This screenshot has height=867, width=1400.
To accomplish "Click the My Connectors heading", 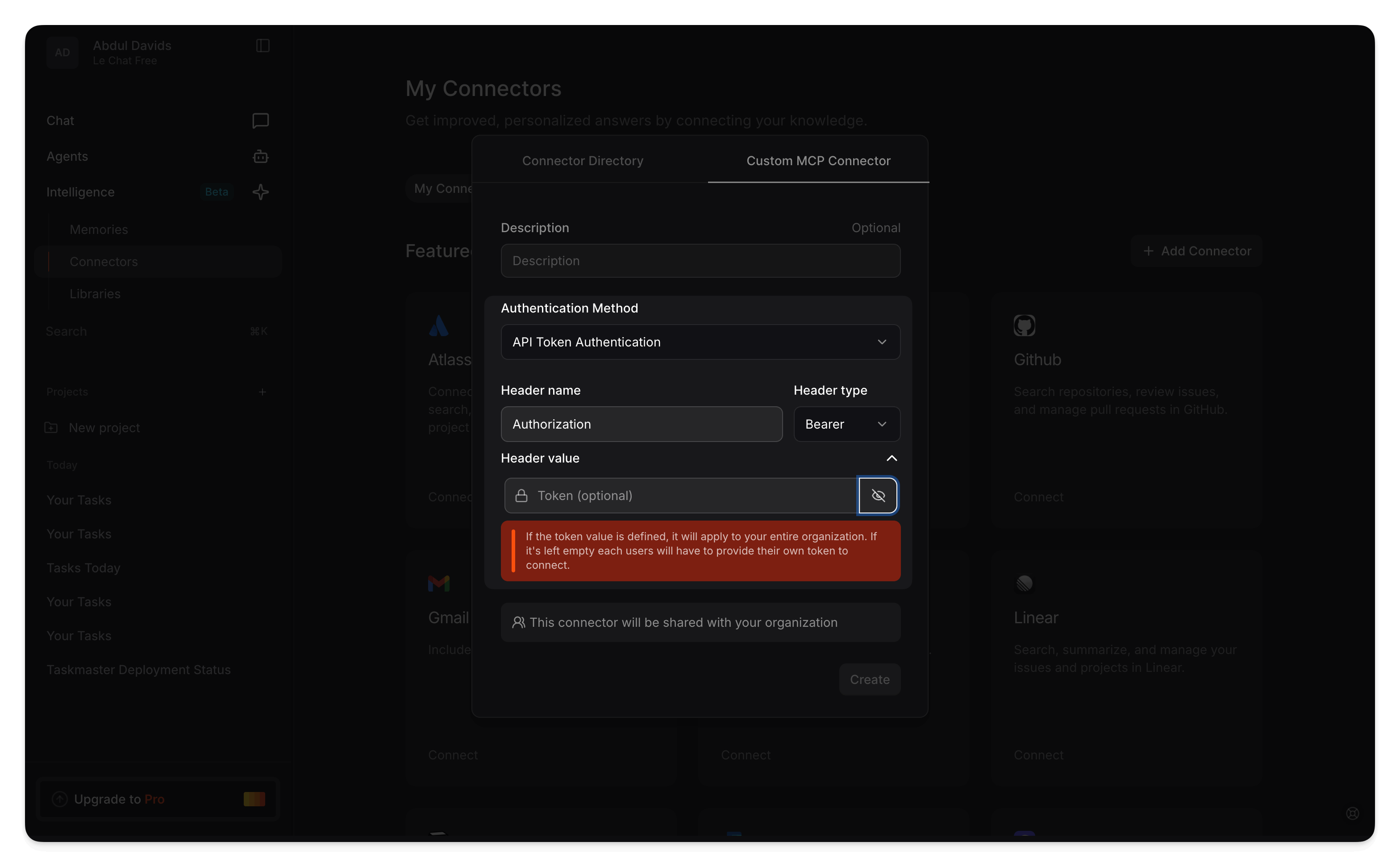I will tap(483, 88).
